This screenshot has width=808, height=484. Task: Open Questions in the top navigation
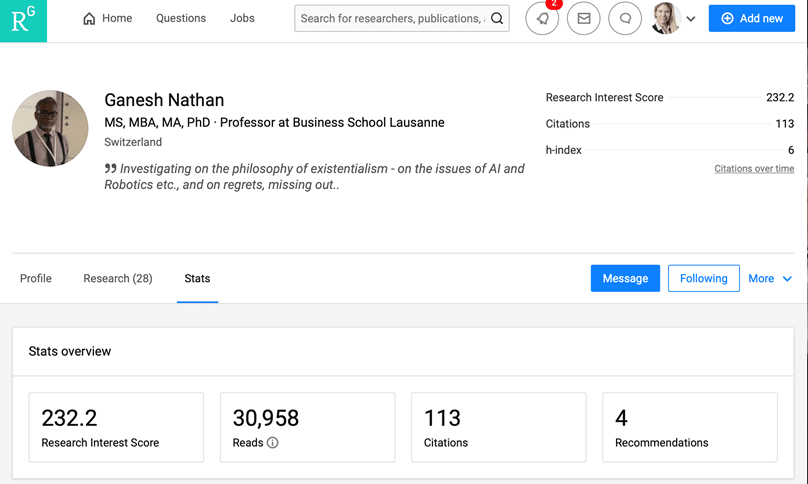(x=181, y=18)
